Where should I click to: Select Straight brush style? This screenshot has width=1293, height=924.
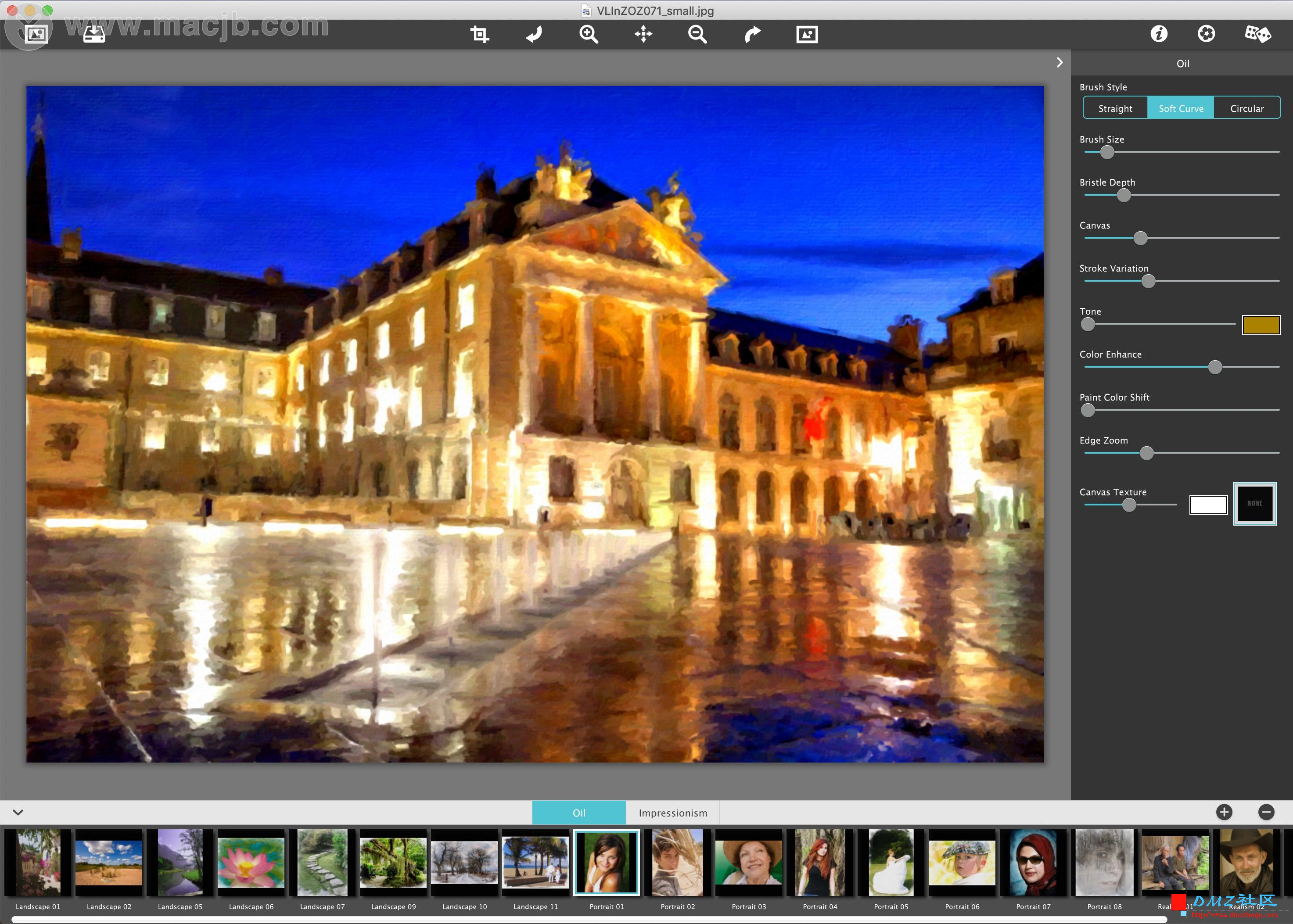coord(1115,108)
